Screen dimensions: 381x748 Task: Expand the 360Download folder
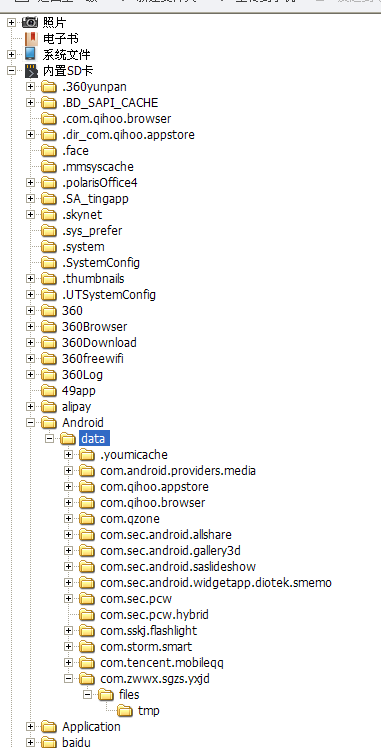pos(31,343)
